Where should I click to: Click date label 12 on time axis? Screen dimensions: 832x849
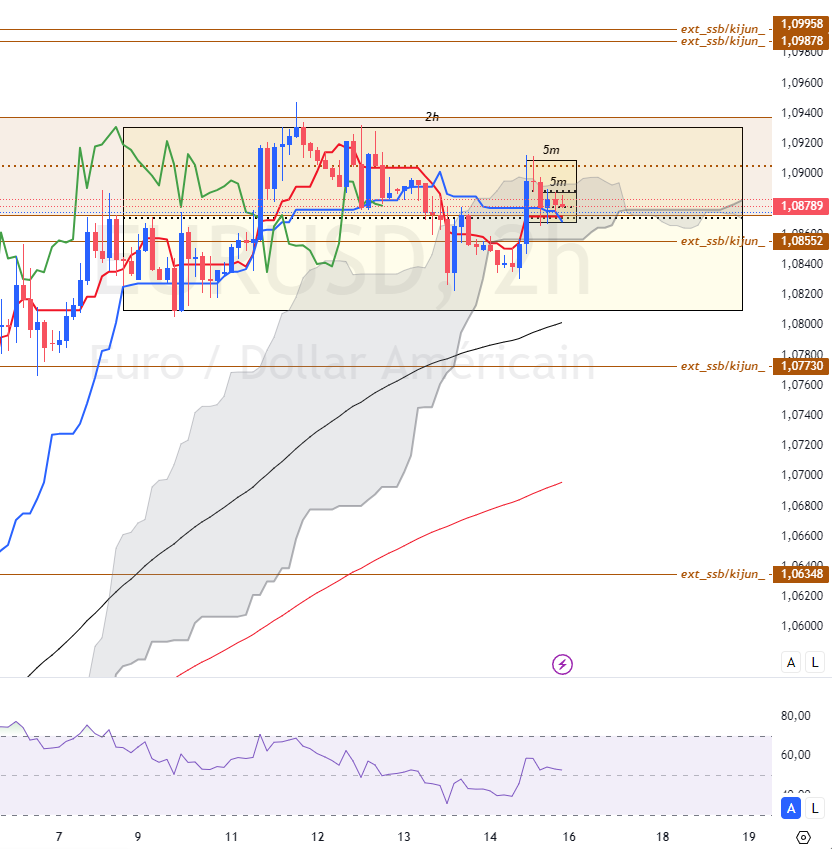point(318,837)
